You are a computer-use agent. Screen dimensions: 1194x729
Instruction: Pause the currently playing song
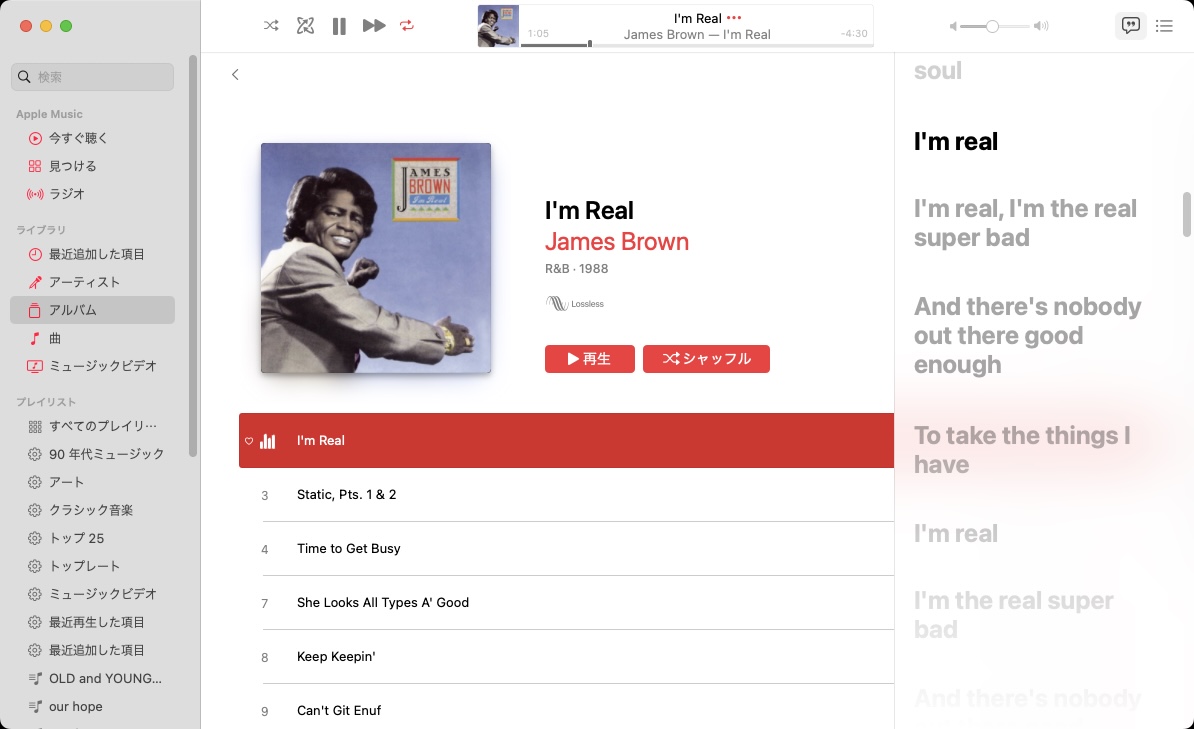(x=339, y=26)
